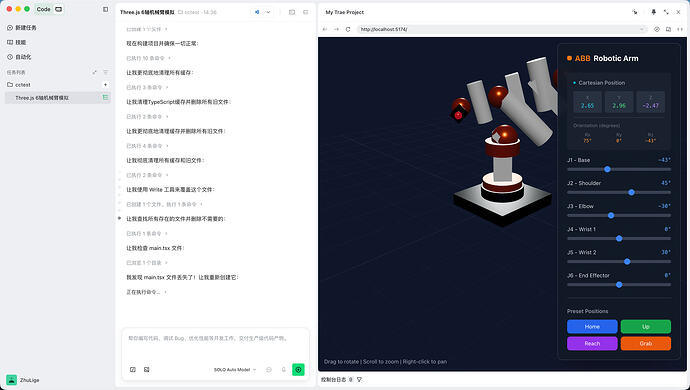This screenshot has width=690, height=390.
Task: Click the browser back arrow
Action: coord(325,29)
